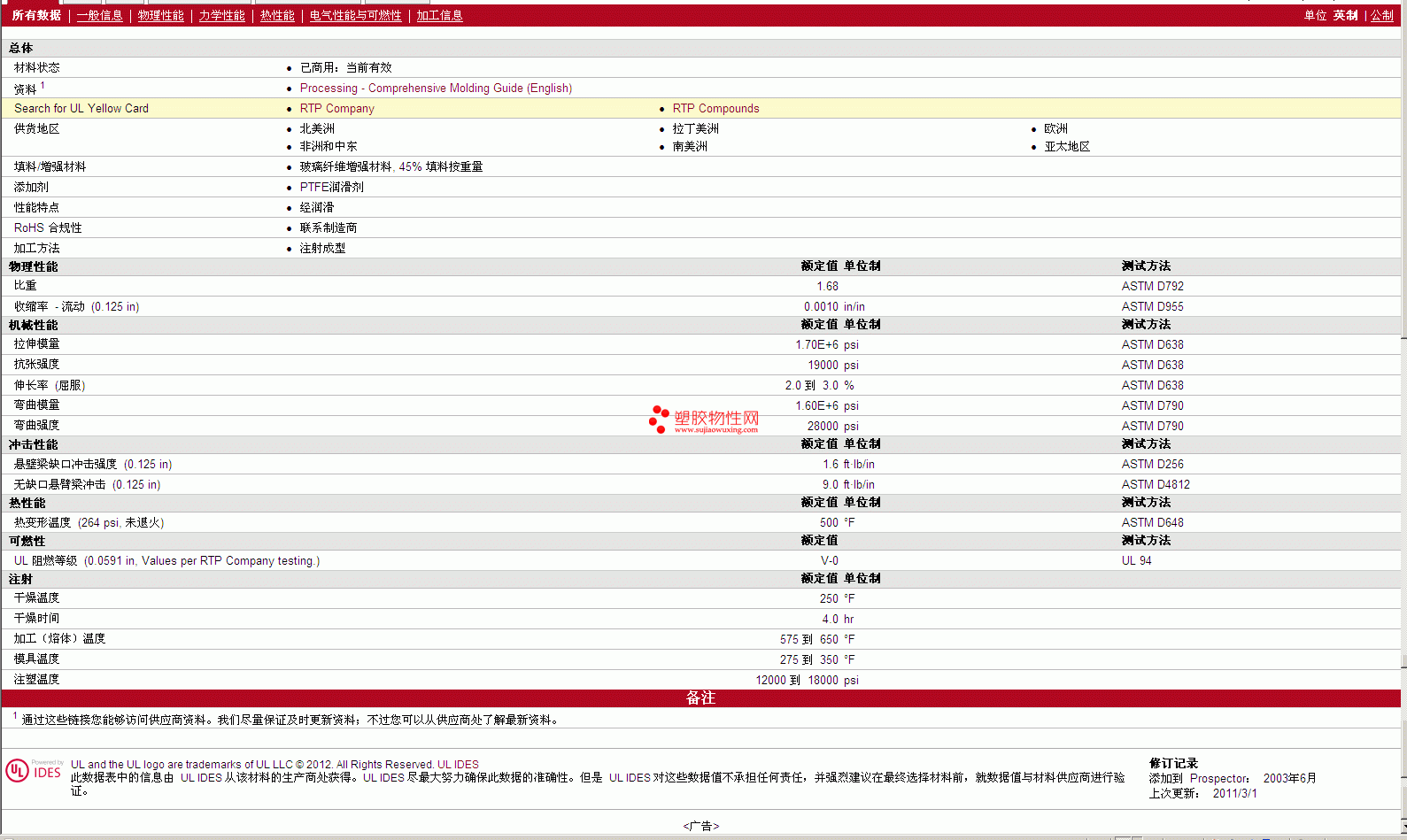This screenshot has width=1407, height=840.
Task: Click the 南美洲 availability entry
Action: click(690, 146)
